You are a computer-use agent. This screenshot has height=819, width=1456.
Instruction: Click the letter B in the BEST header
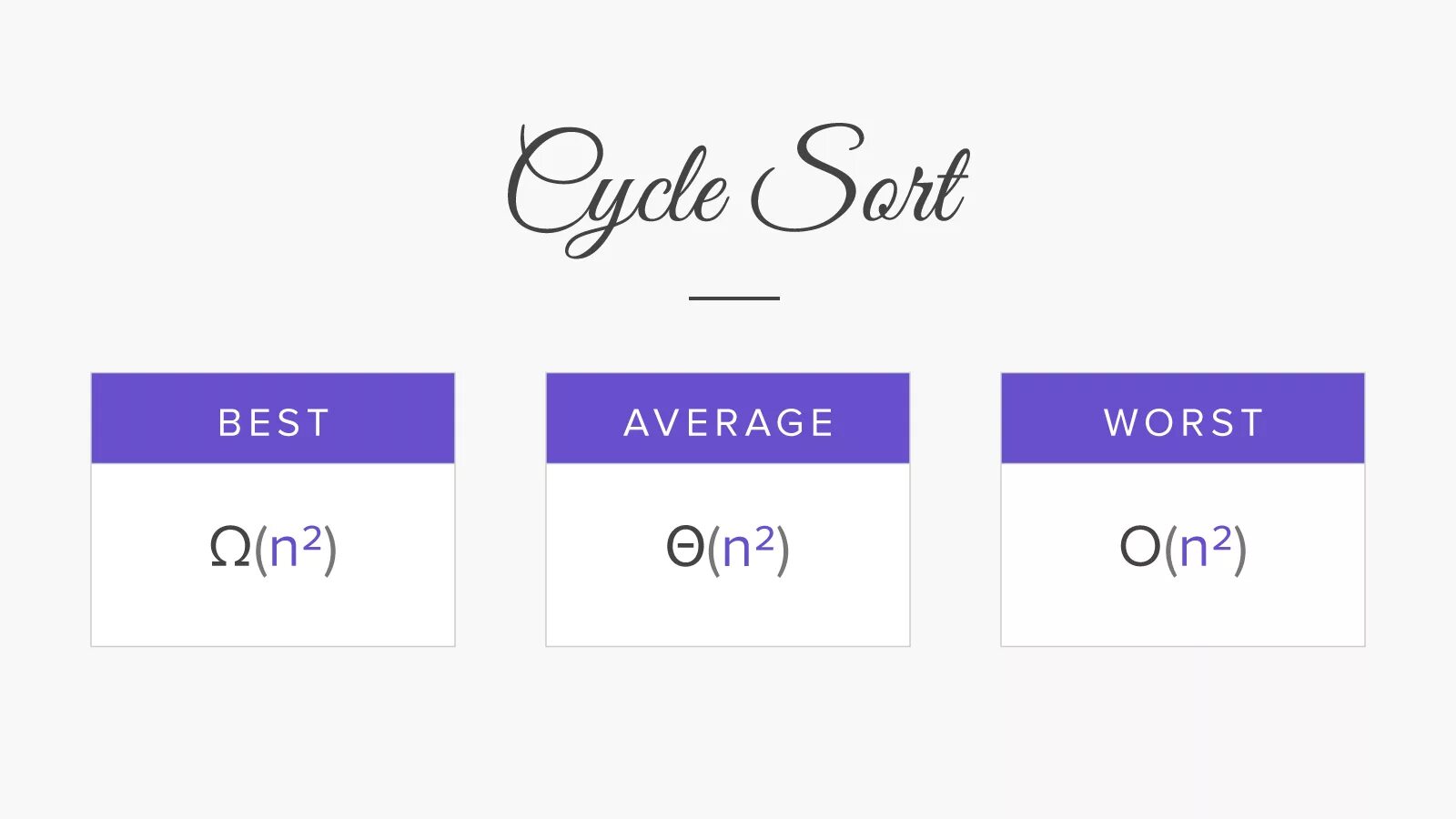point(227,423)
